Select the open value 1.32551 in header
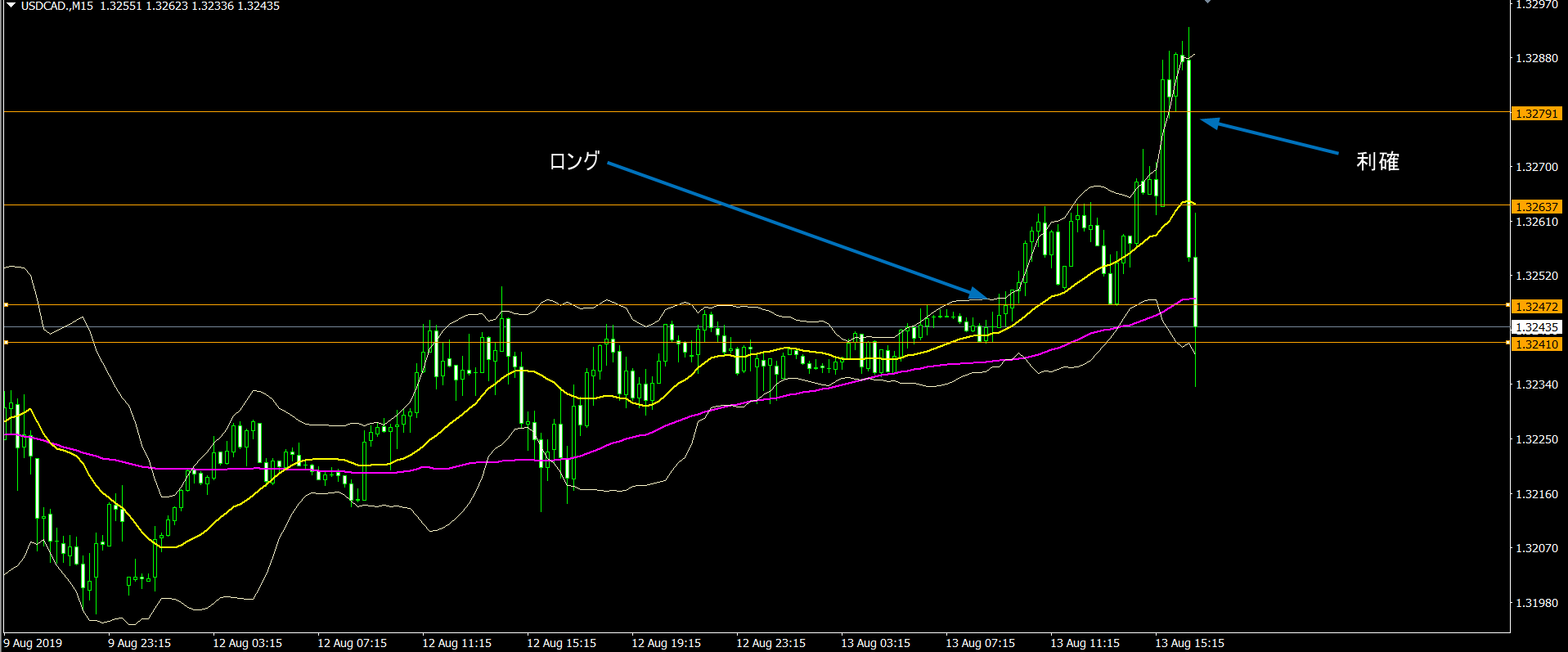 [x=120, y=6]
